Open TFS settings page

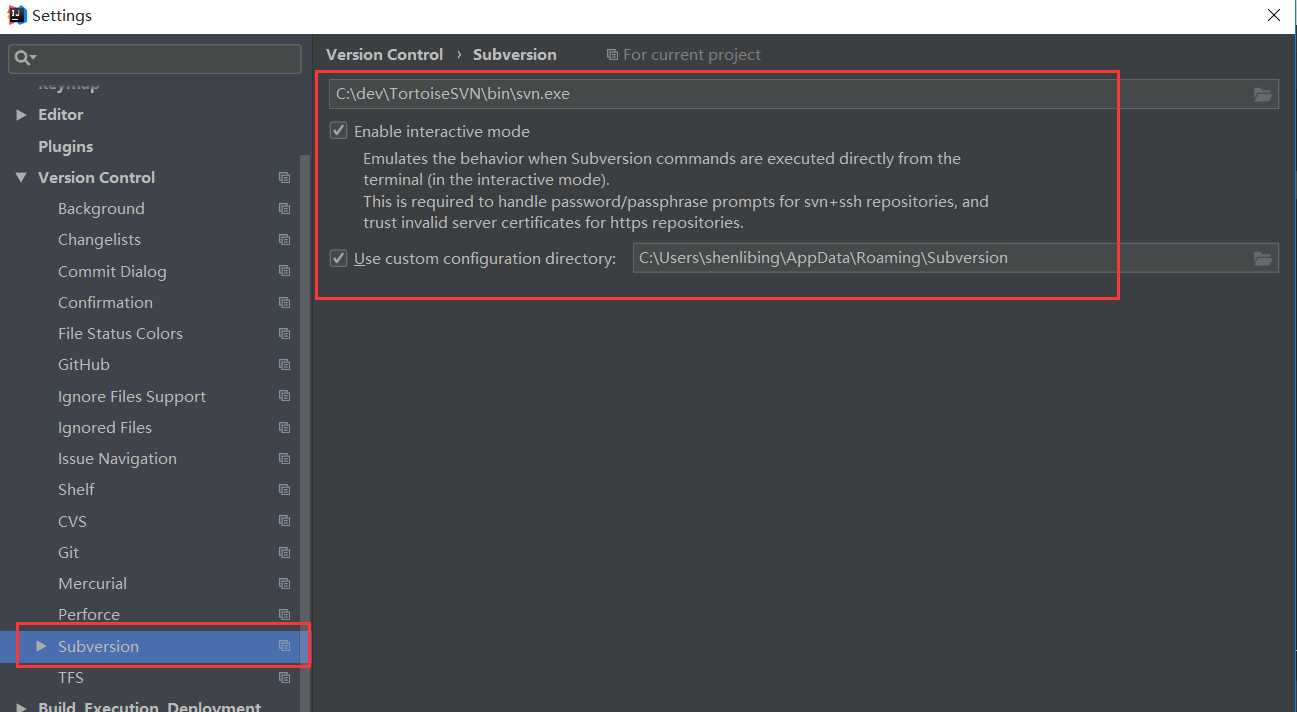click(x=71, y=677)
